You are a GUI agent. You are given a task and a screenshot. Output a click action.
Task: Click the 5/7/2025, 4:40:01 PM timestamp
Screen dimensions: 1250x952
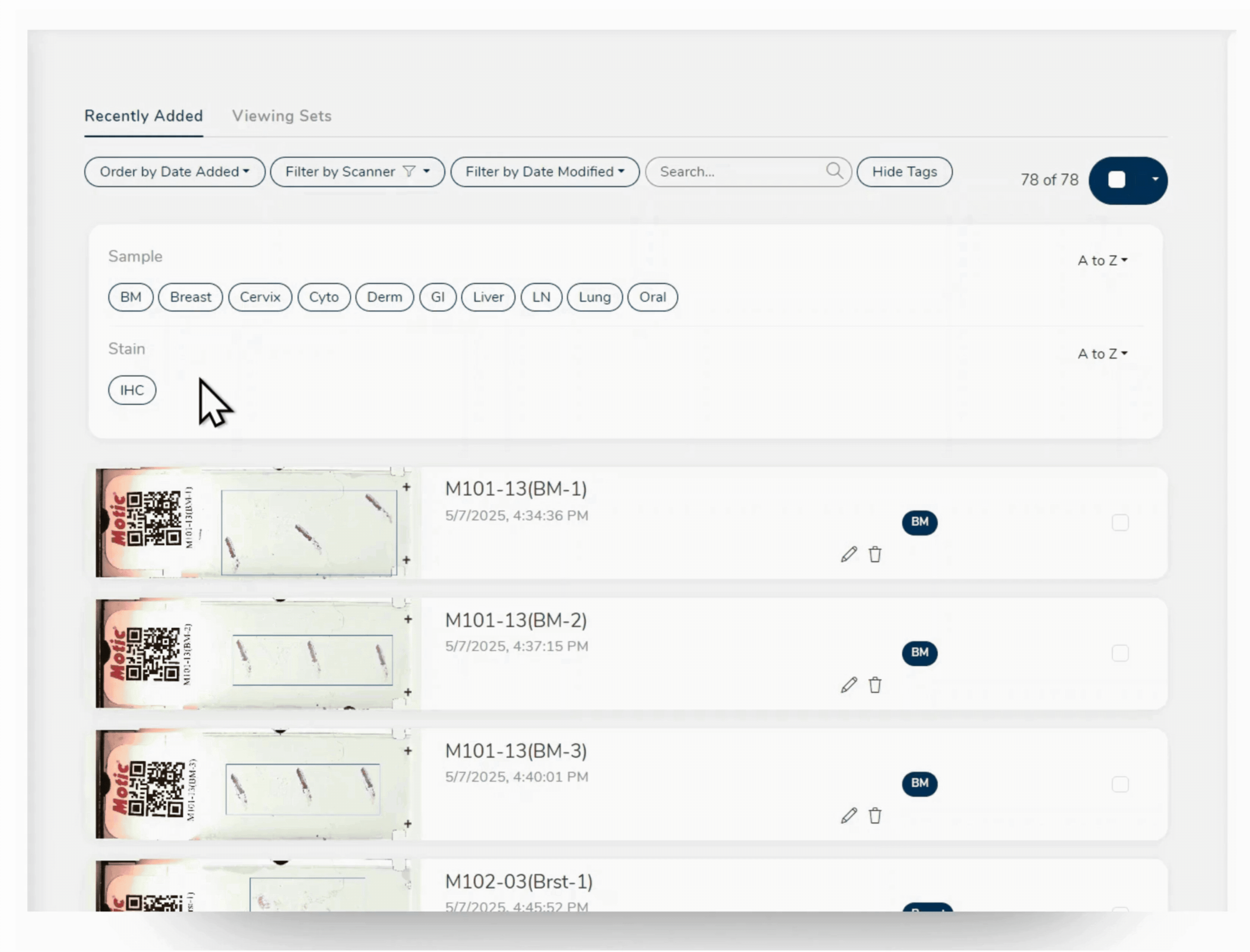coord(516,776)
